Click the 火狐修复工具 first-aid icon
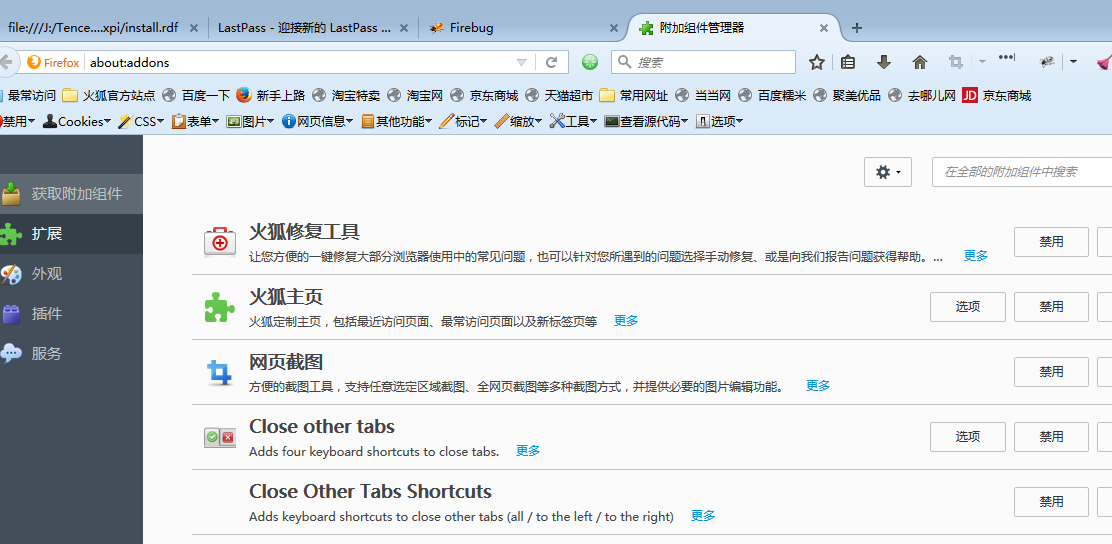The width and height of the screenshot is (1112, 544). click(x=220, y=243)
